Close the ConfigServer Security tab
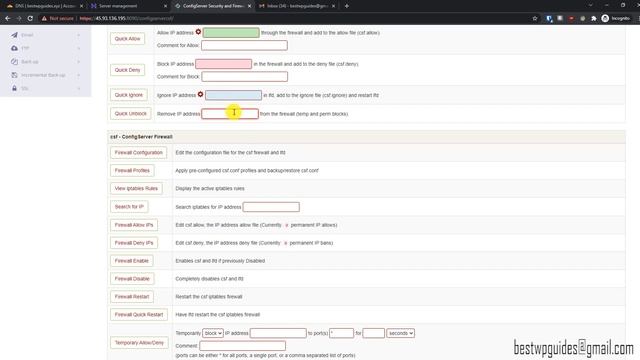This screenshot has height=360, width=640. tap(249, 6)
